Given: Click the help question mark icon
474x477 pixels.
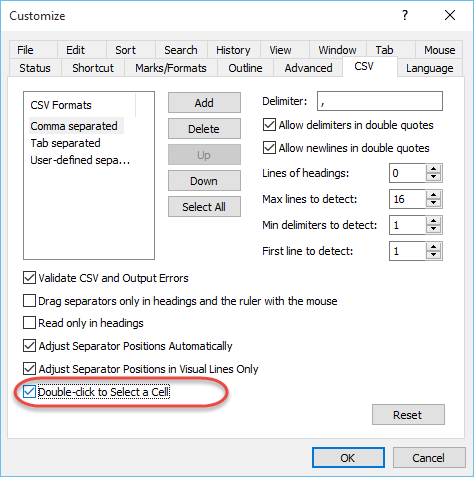Looking at the screenshot, I should tap(405, 15).
